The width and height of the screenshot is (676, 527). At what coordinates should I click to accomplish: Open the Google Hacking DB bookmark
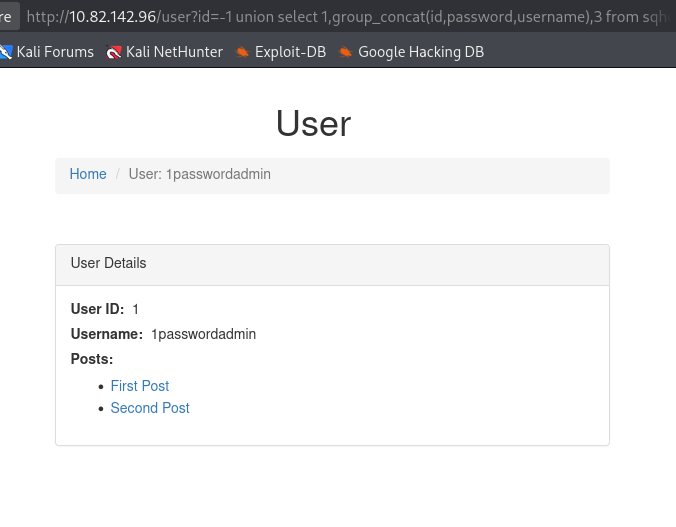[411, 52]
